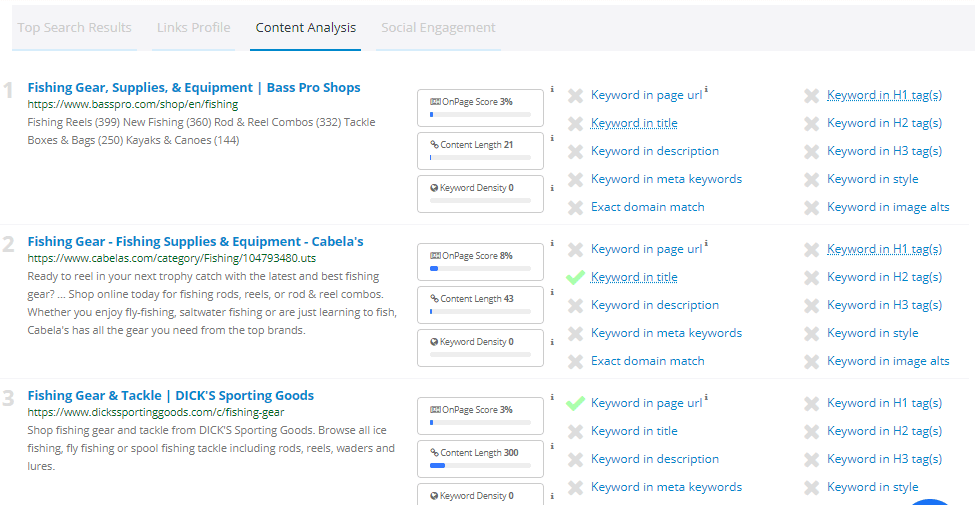This screenshot has width=975, height=505.
Task: Click info superscript next to Cabela's page url
Action: coord(706,244)
